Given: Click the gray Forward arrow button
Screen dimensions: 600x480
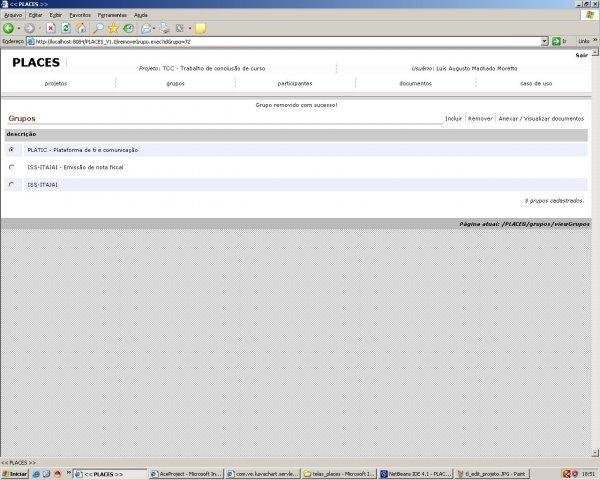Looking at the screenshot, I should (x=29, y=28).
